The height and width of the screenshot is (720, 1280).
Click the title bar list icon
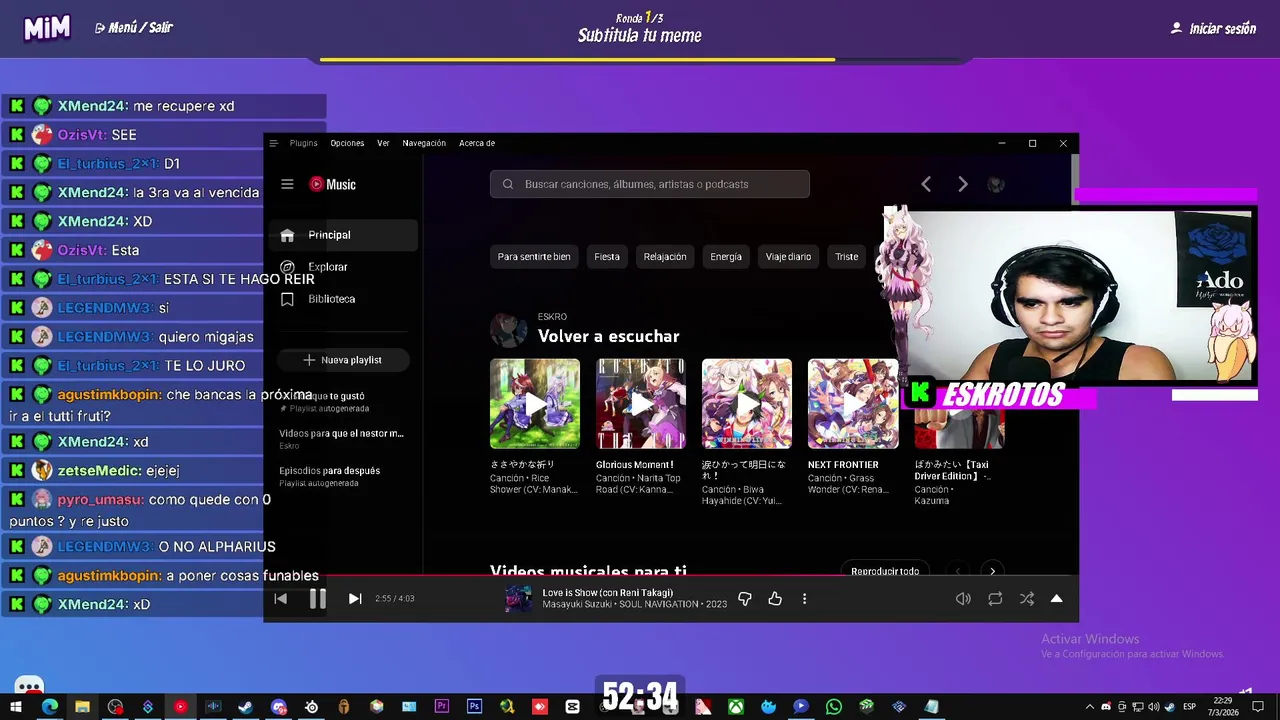click(x=273, y=143)
